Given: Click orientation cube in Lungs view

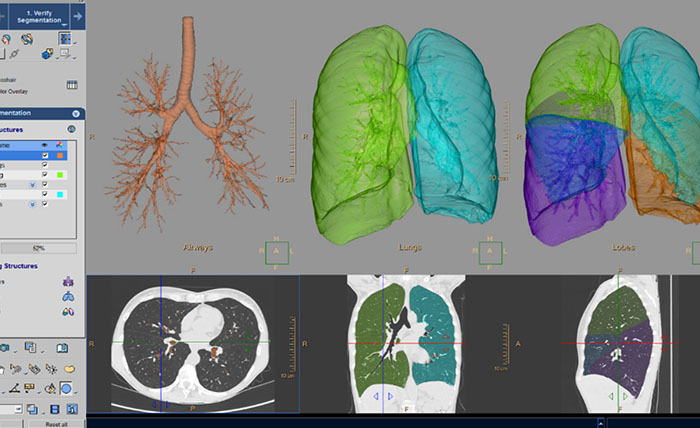Looking at the screenshot, I should pyautogui.click(x=490, y=253).
